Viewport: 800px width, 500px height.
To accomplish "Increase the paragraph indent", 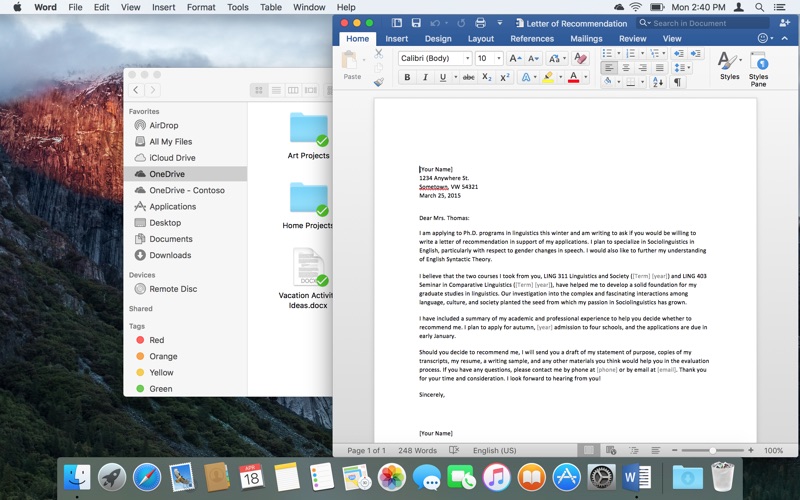I will coord(695,53).
